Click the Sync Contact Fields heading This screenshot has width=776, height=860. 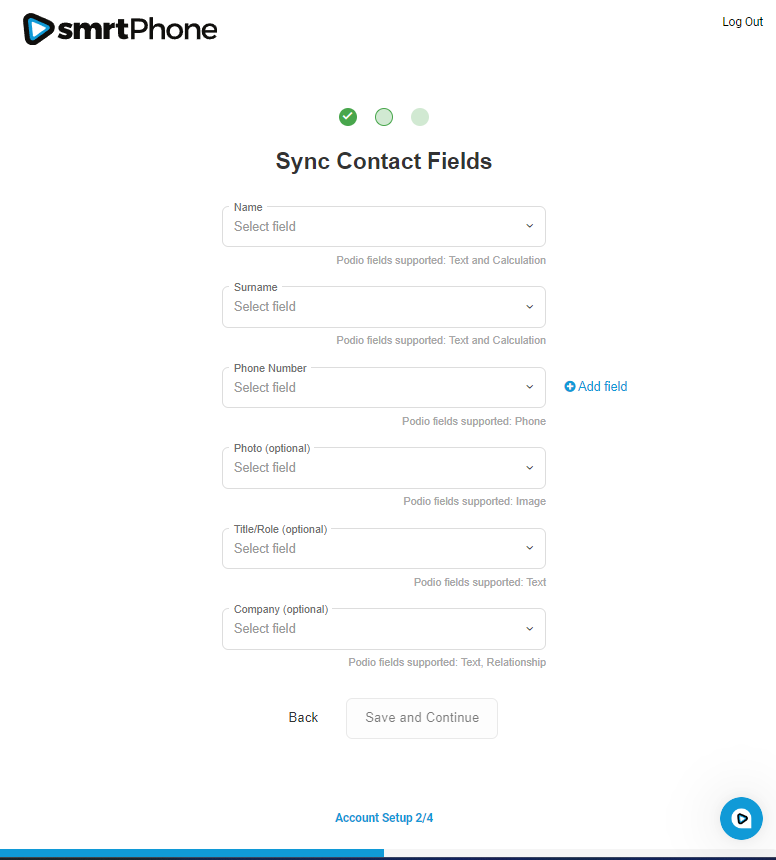tap(384, 161)
